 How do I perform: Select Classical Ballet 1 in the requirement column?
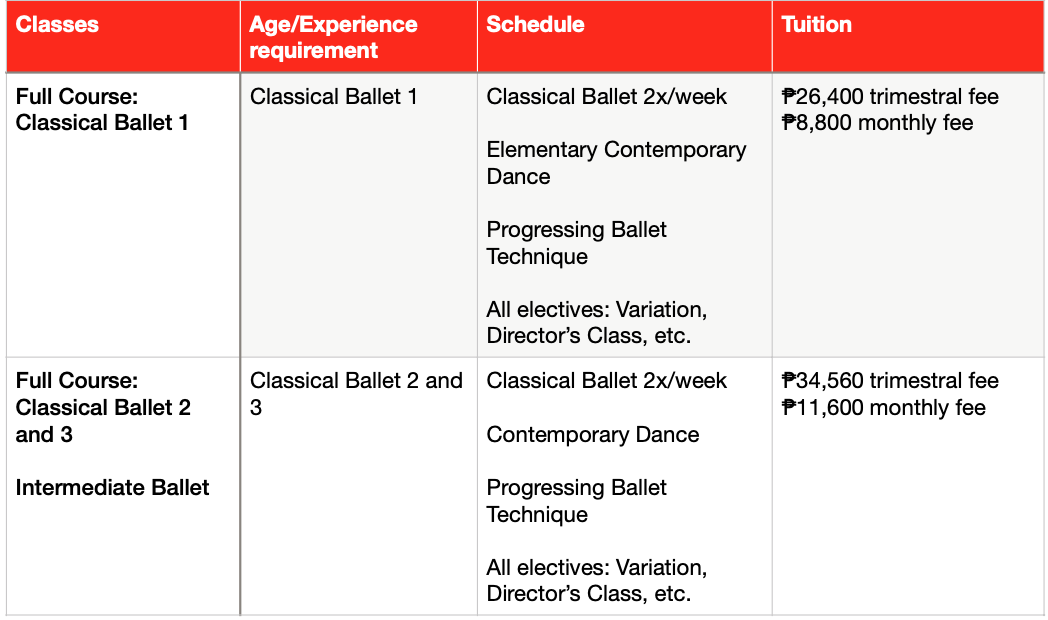(333, 97)
